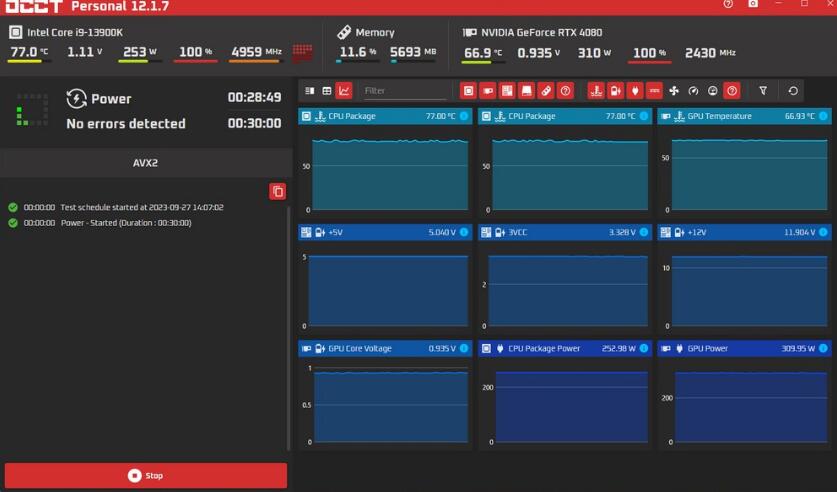Click the log scrollbar beside the entries
Screen dimensions: 837x492
289,328
